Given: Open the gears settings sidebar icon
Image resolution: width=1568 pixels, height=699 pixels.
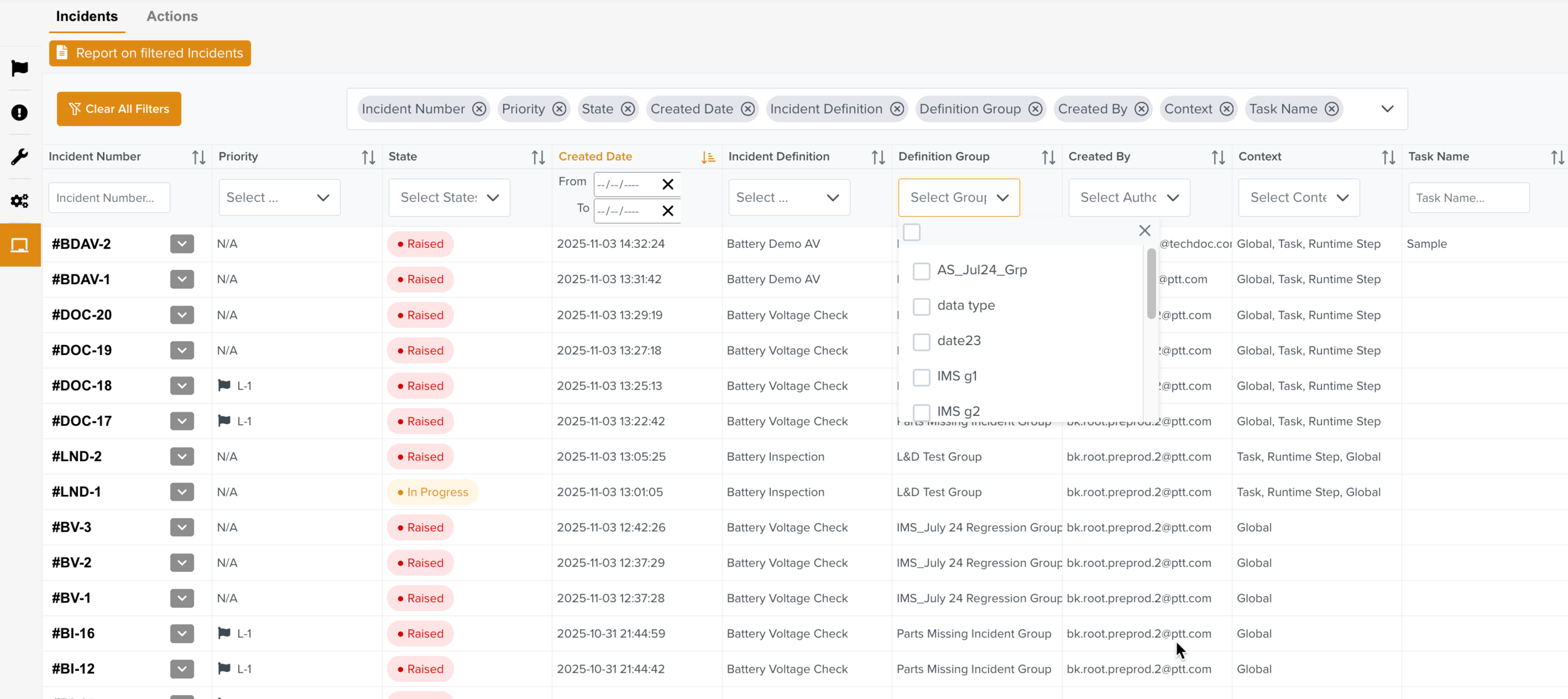Looking at the screenshot, I should point(20,201).
